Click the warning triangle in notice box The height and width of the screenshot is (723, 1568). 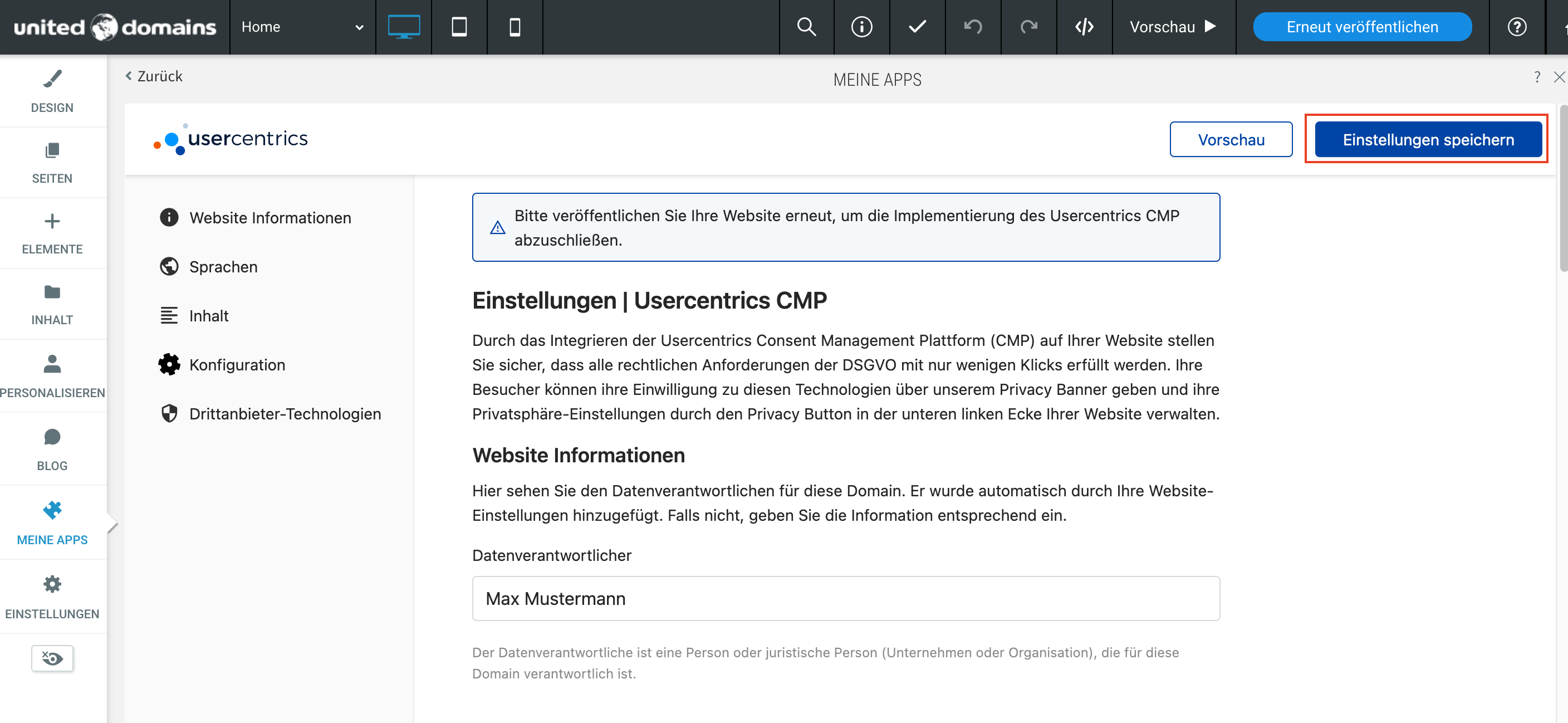[x=497, y=227]
